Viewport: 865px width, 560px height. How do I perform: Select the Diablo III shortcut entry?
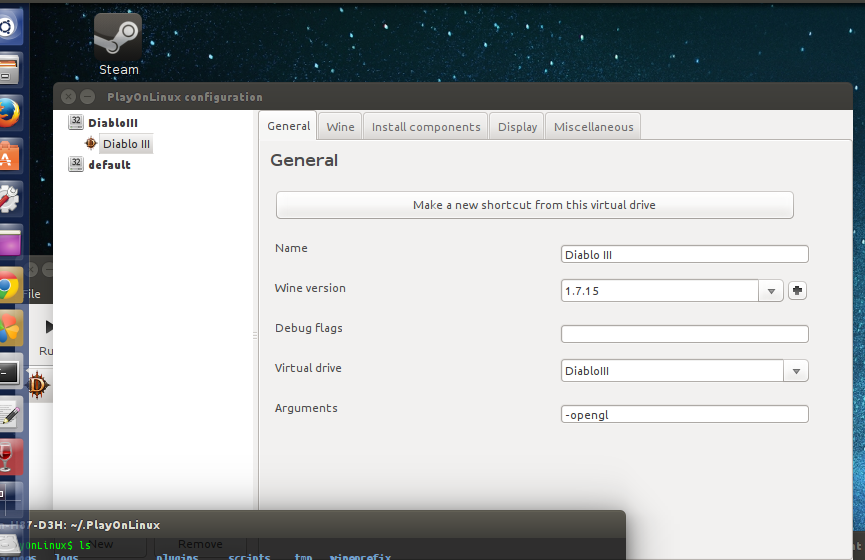(126, 144)
